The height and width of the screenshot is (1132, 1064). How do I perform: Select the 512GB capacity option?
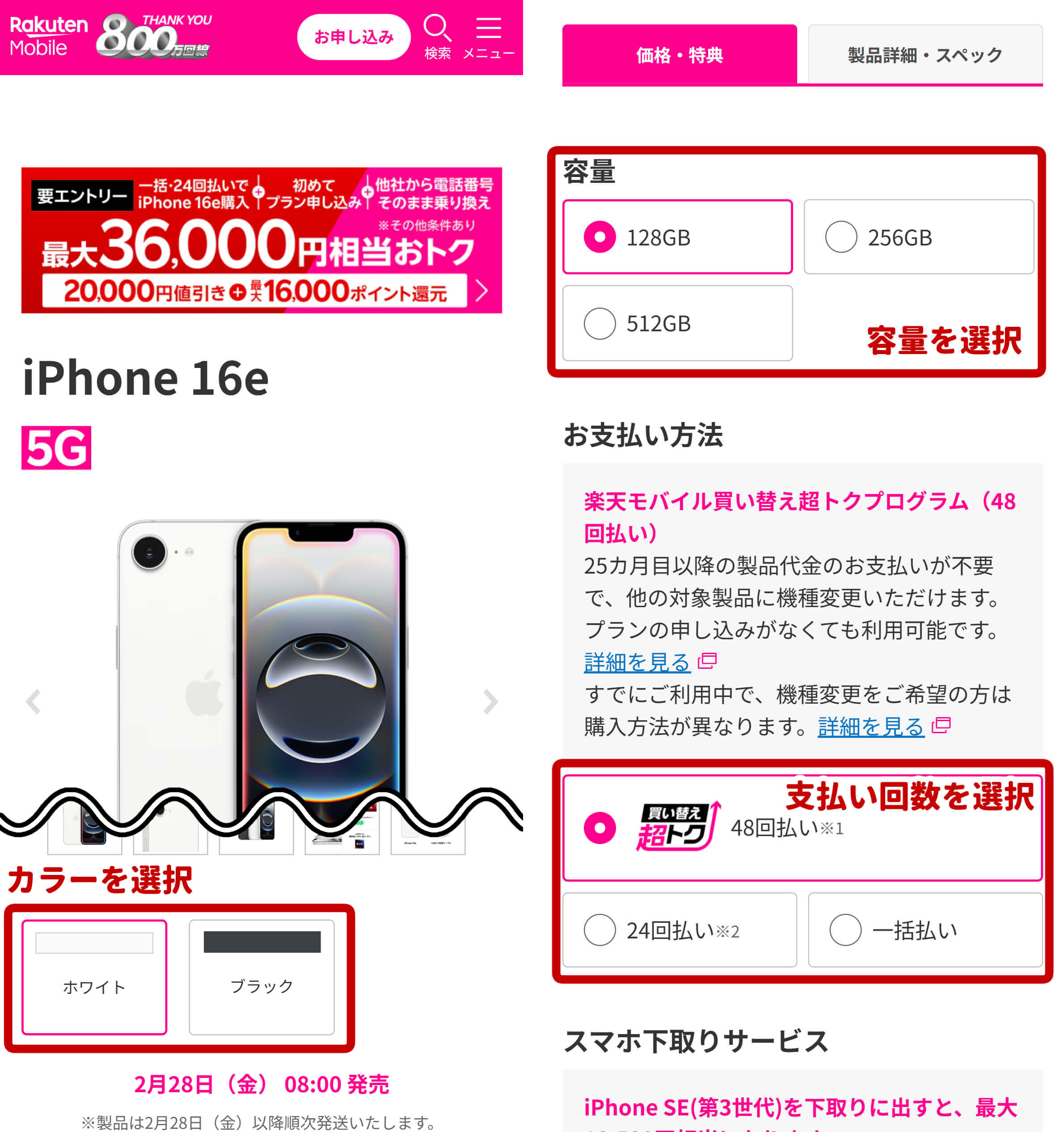click(x=677, y=323)
